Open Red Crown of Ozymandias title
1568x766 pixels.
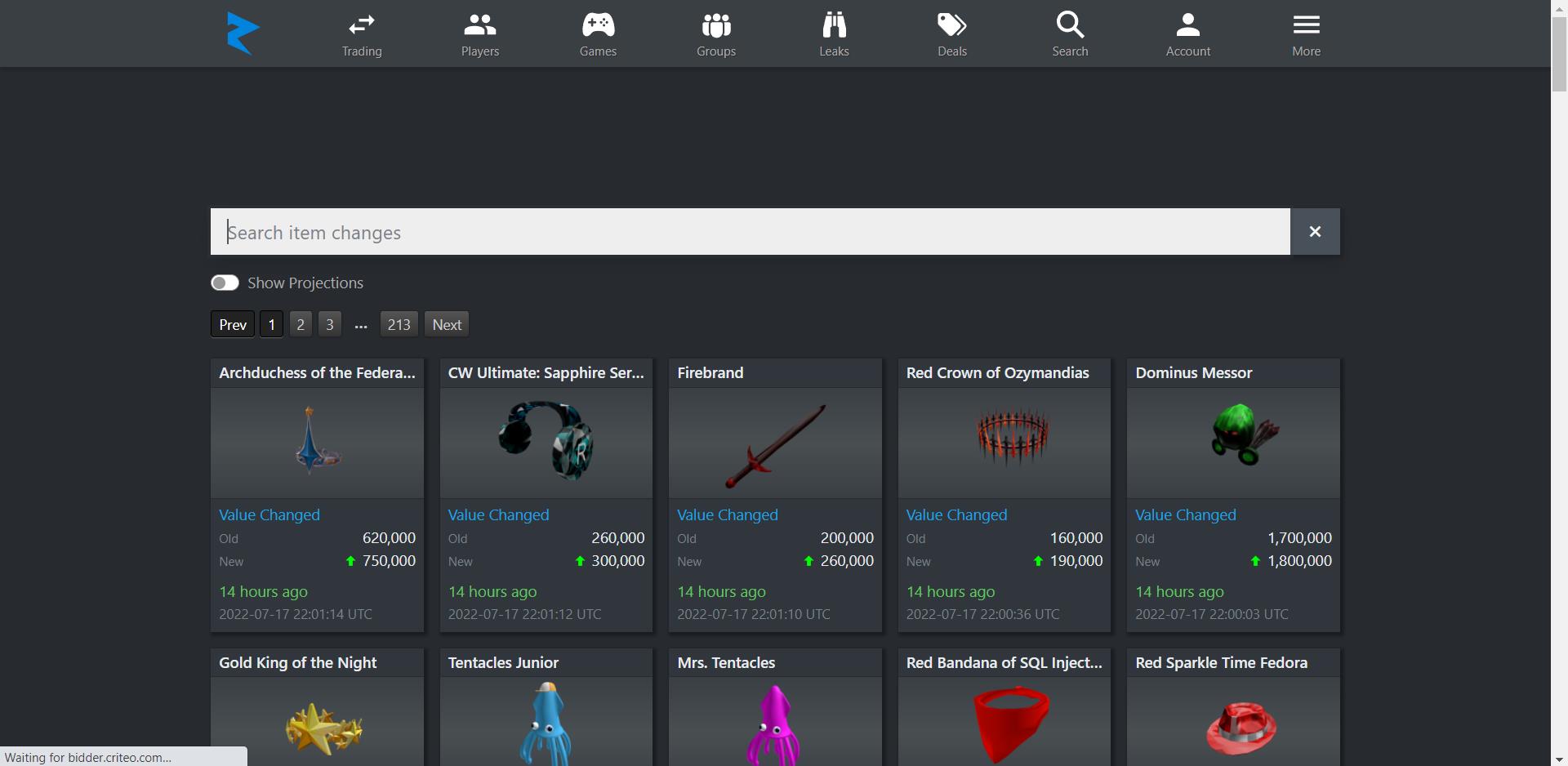point(998,372)
